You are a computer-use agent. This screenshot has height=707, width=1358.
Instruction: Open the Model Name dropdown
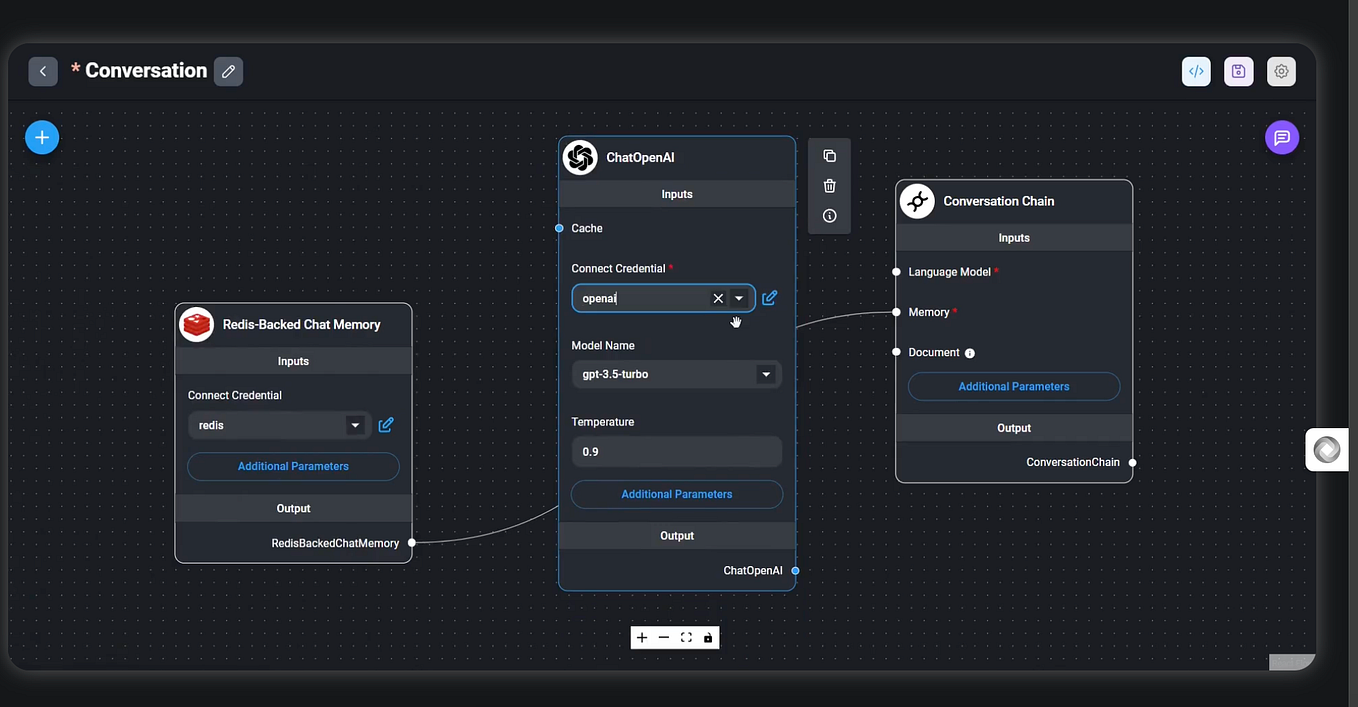[x=766, y=374]
